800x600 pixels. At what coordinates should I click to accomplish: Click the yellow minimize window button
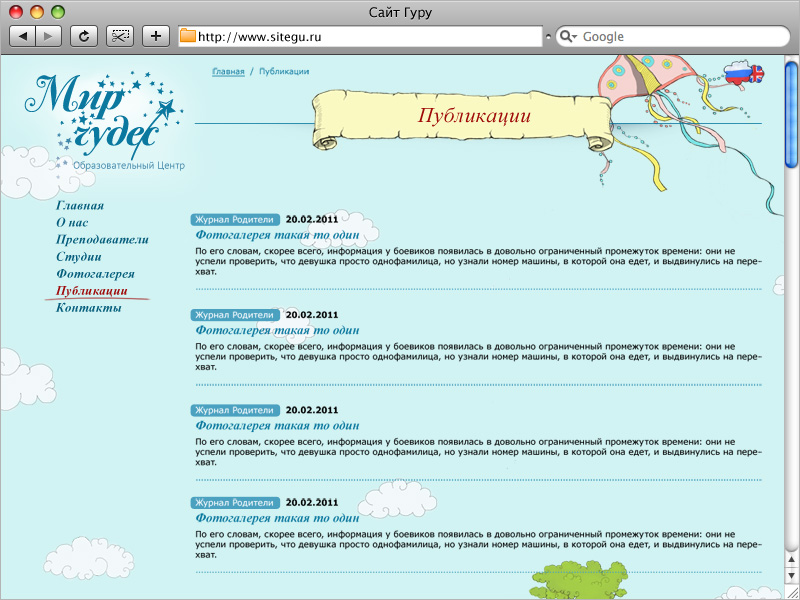pos(37,11)
